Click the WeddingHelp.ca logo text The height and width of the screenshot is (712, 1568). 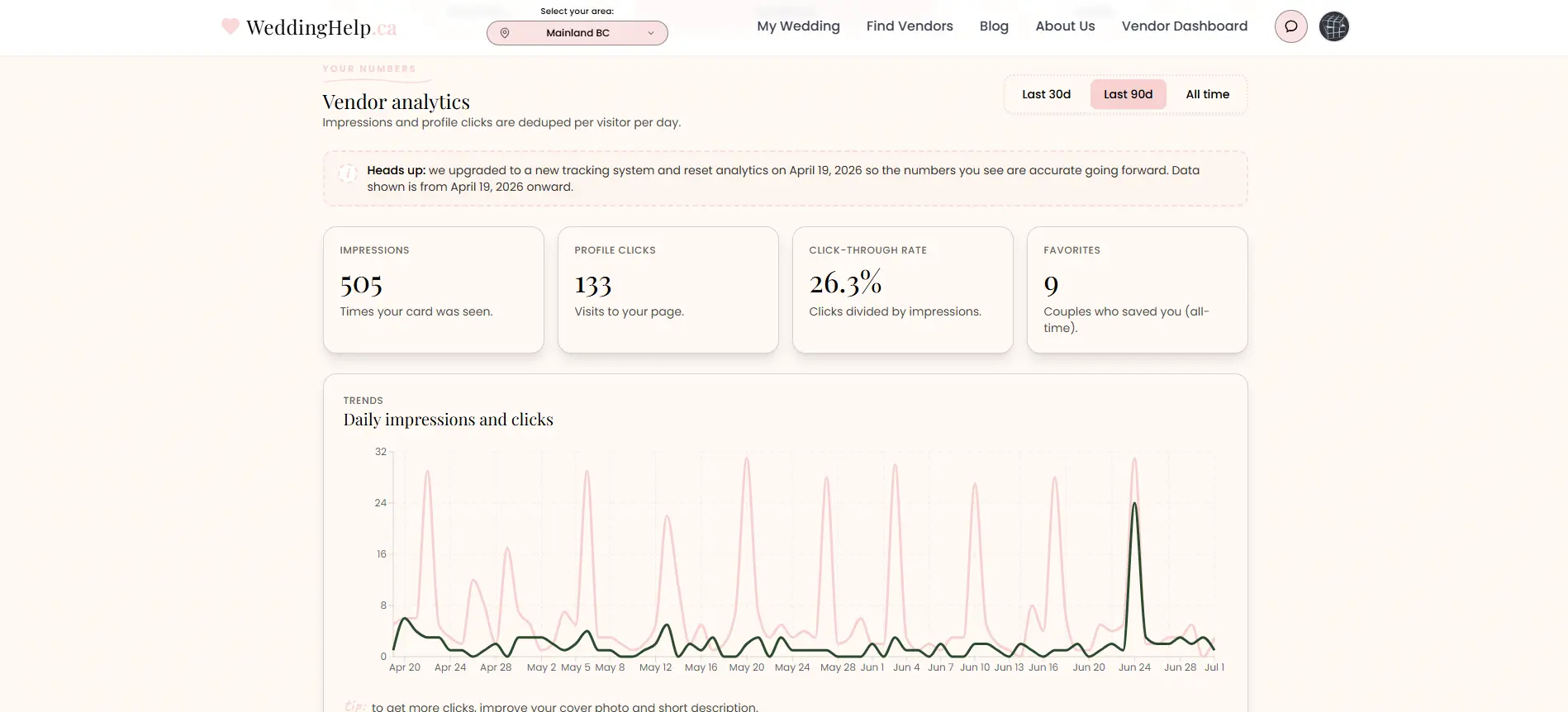point(321,28)
